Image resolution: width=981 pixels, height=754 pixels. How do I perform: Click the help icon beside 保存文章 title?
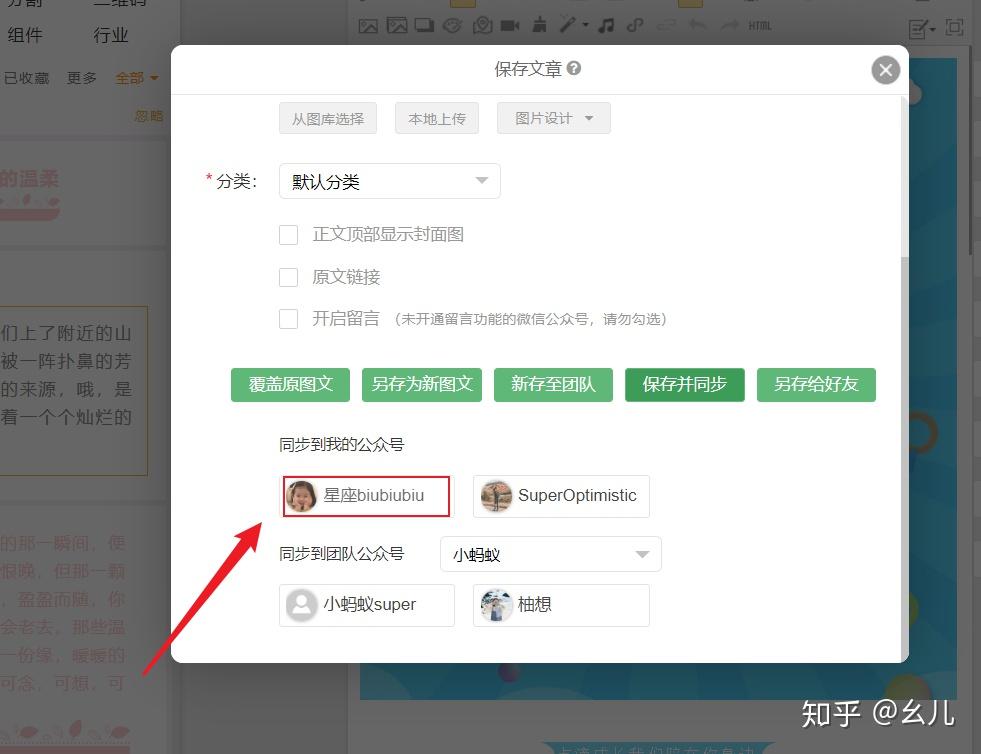click(x=574, y=68)
